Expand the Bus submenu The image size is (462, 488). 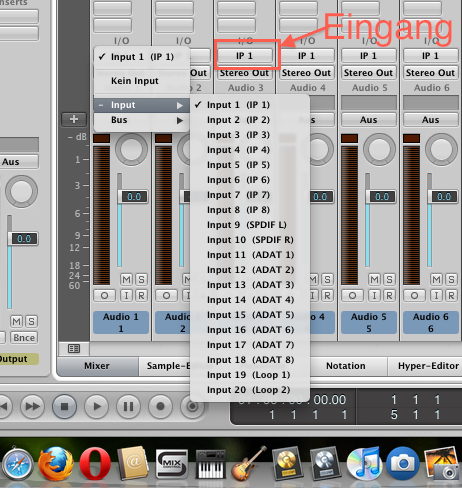click(x=142, y=120)
